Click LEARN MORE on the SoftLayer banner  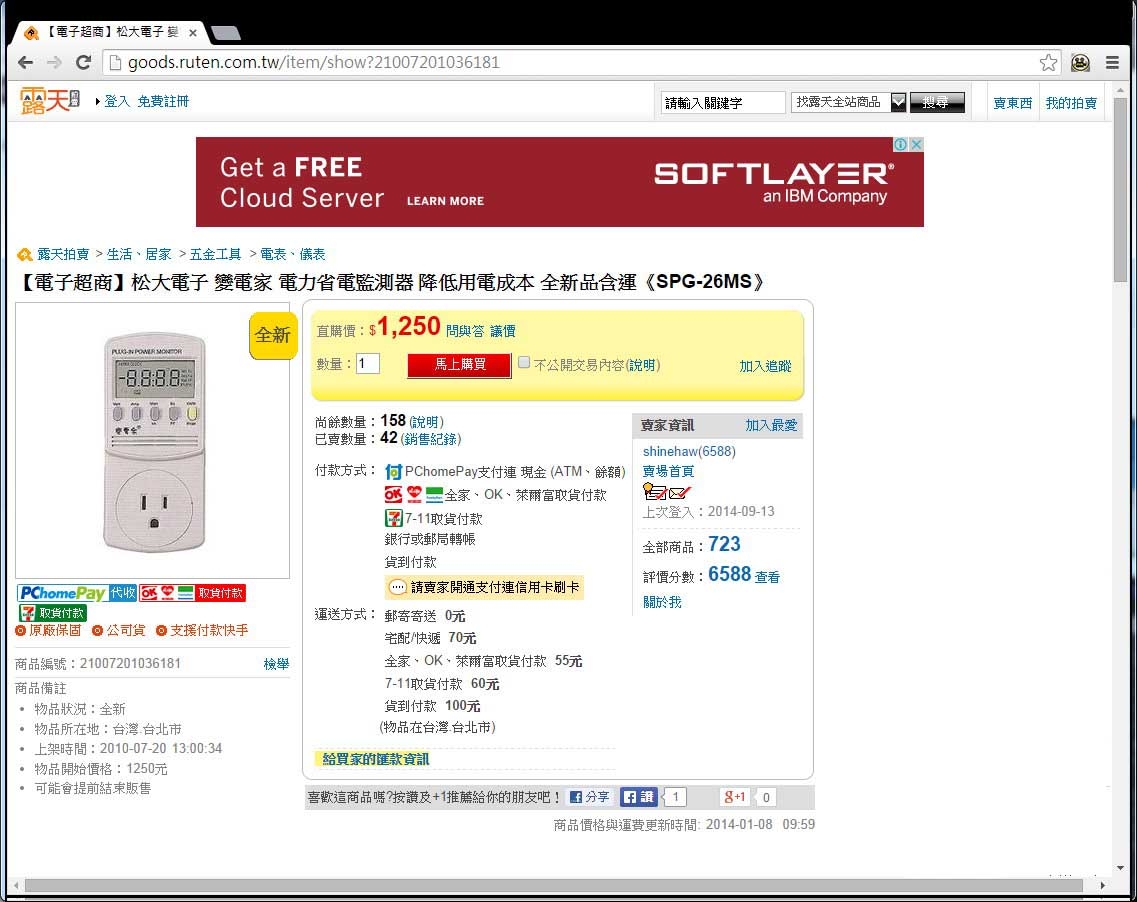445,201
